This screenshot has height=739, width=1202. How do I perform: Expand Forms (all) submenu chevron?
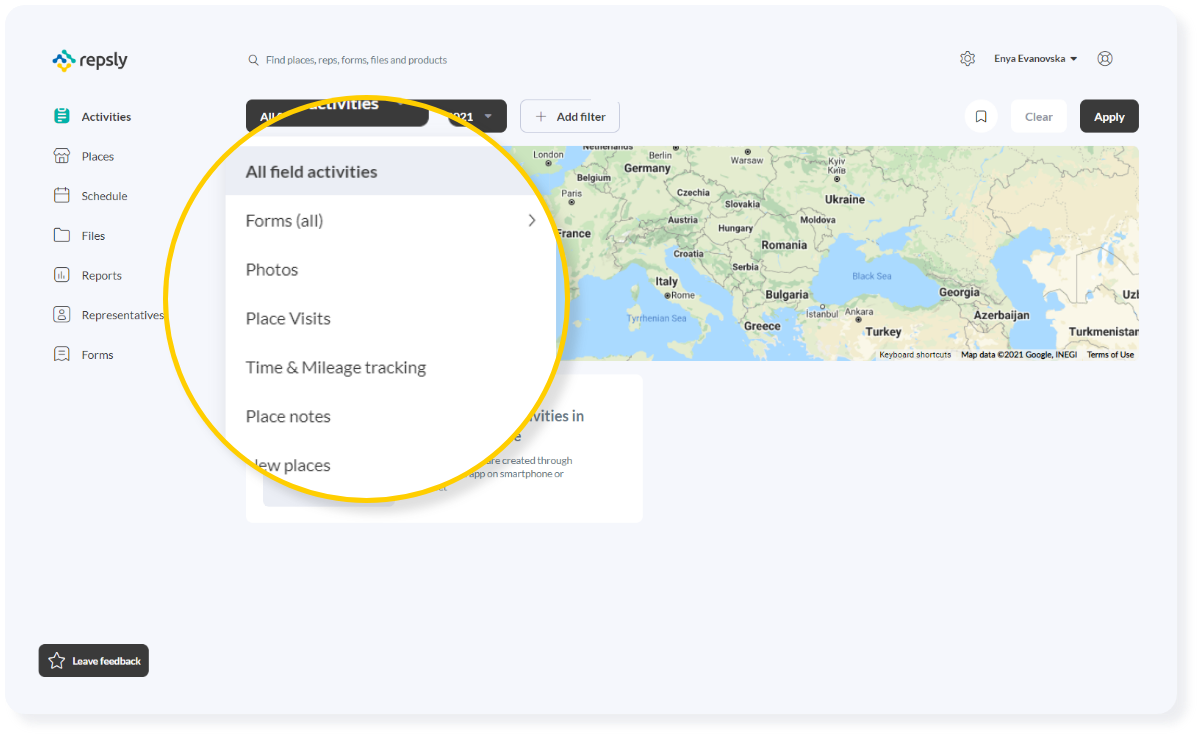532,220
